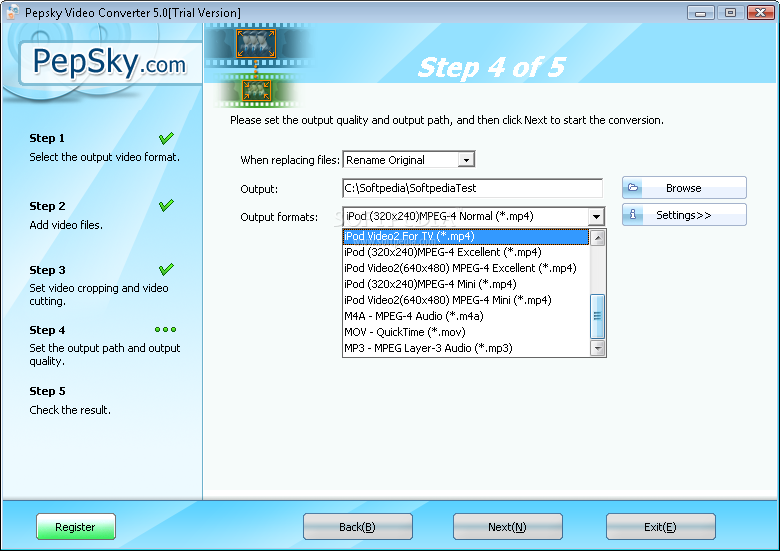The width and height of the screenshot is (780, 551).
Task: Click the Settings info icon
Action: point(633,214)
